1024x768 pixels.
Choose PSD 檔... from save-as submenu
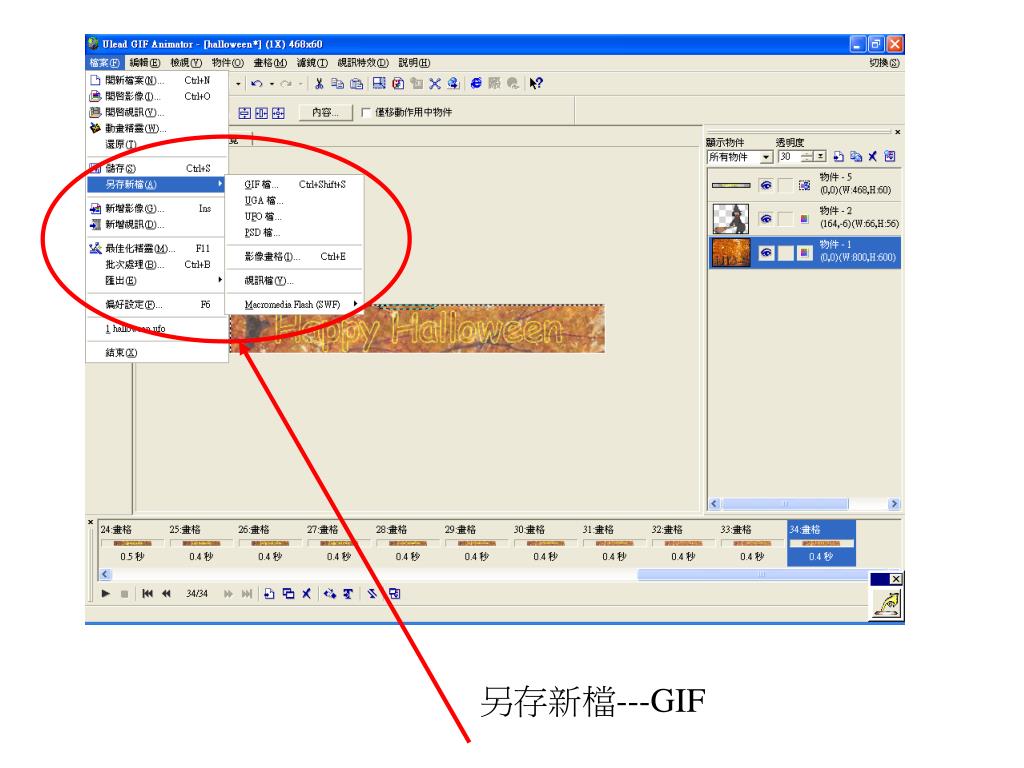click(294, 232)
